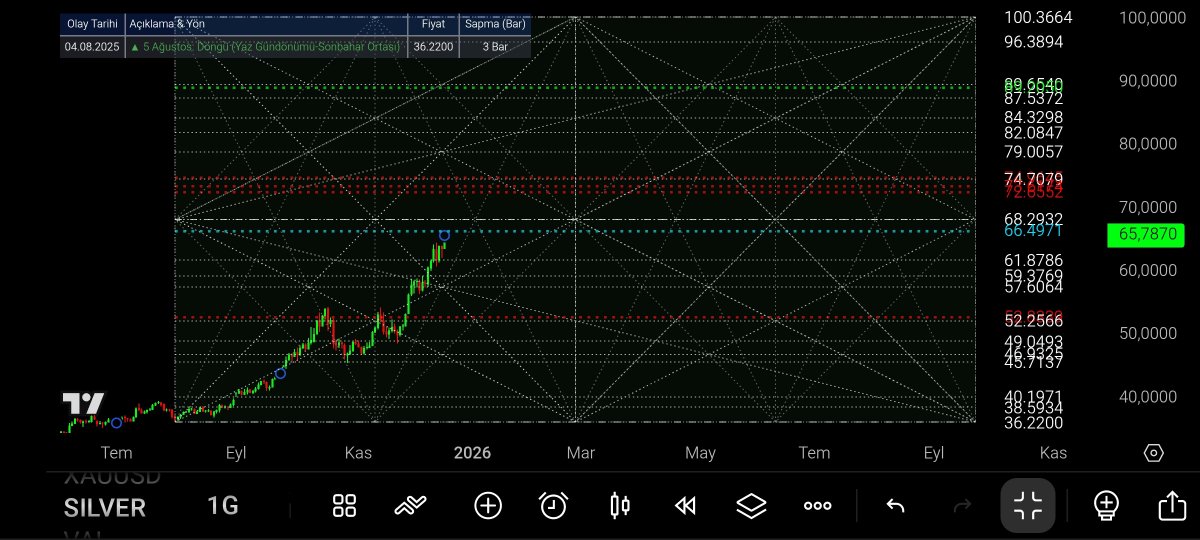Click the blue circle marker near Eyl

(280, 373)
